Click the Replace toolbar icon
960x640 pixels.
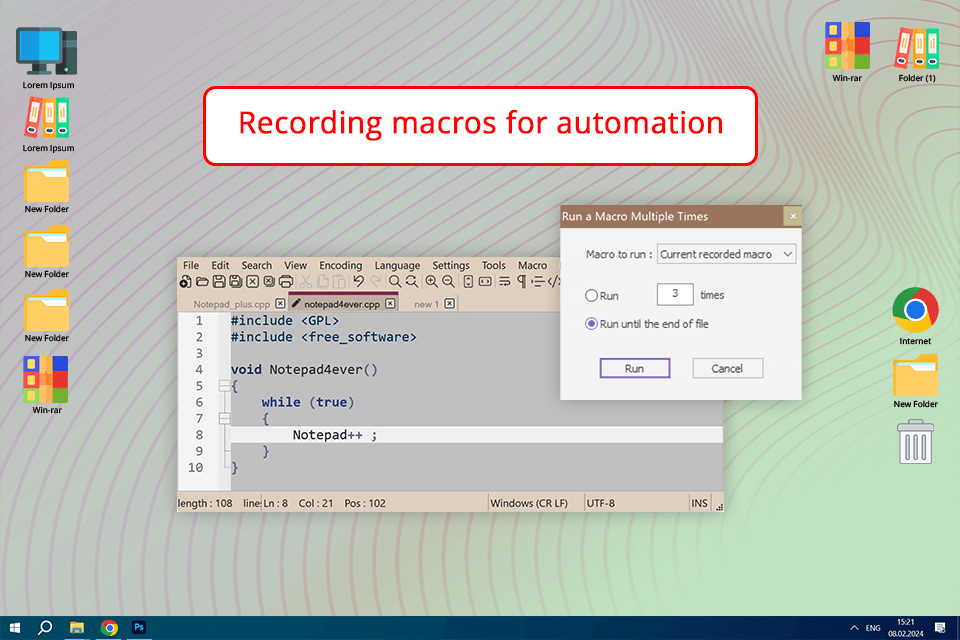click(x=411, y=282)
